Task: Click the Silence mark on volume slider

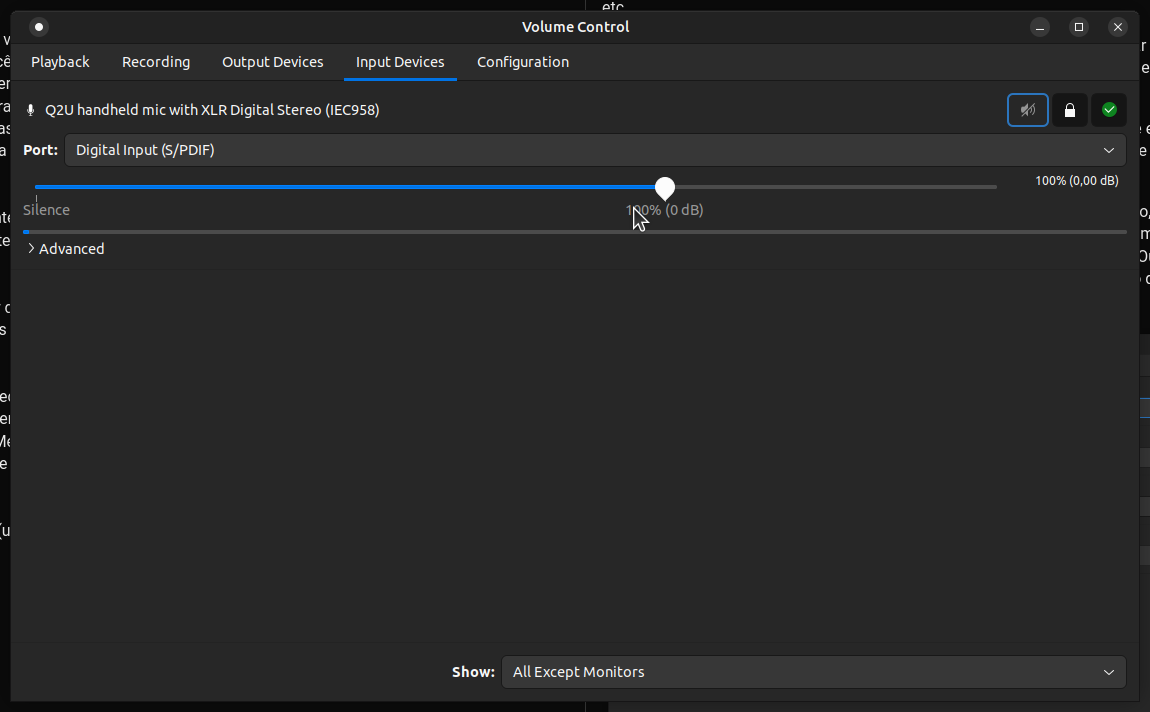Action: click(46, 210)
